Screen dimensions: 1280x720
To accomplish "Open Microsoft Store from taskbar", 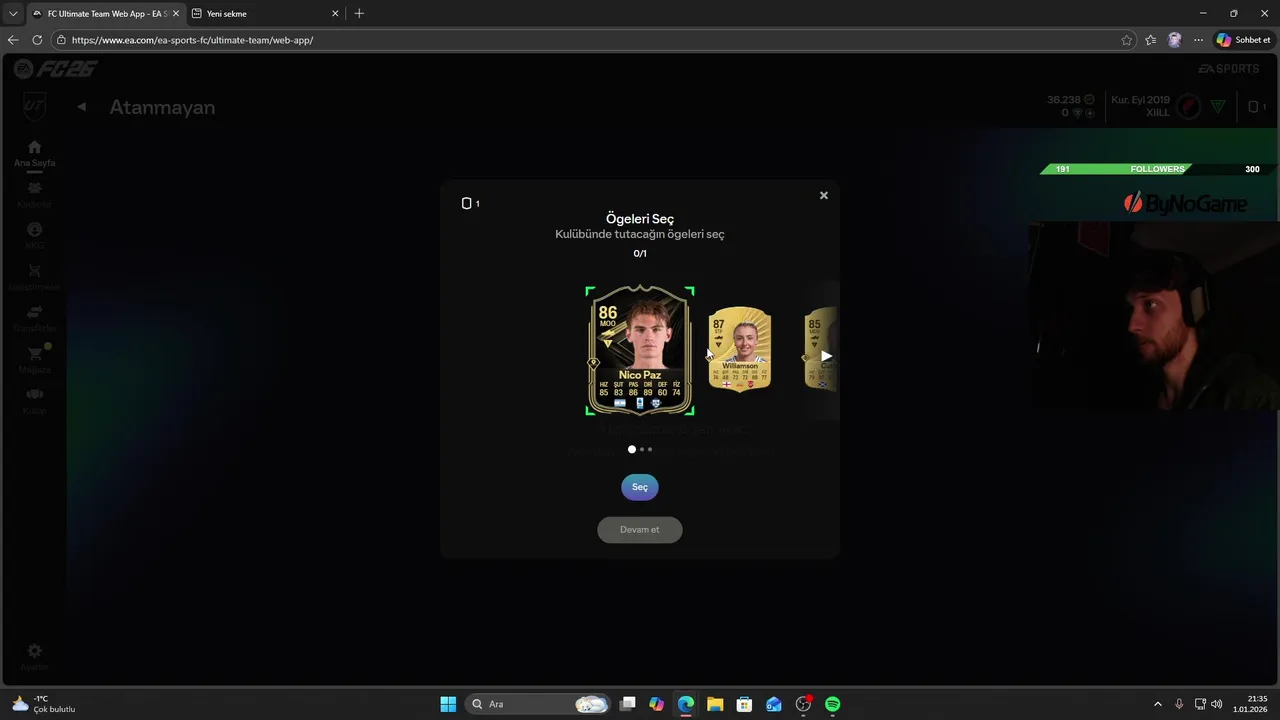I will click(x=744, y=704).
